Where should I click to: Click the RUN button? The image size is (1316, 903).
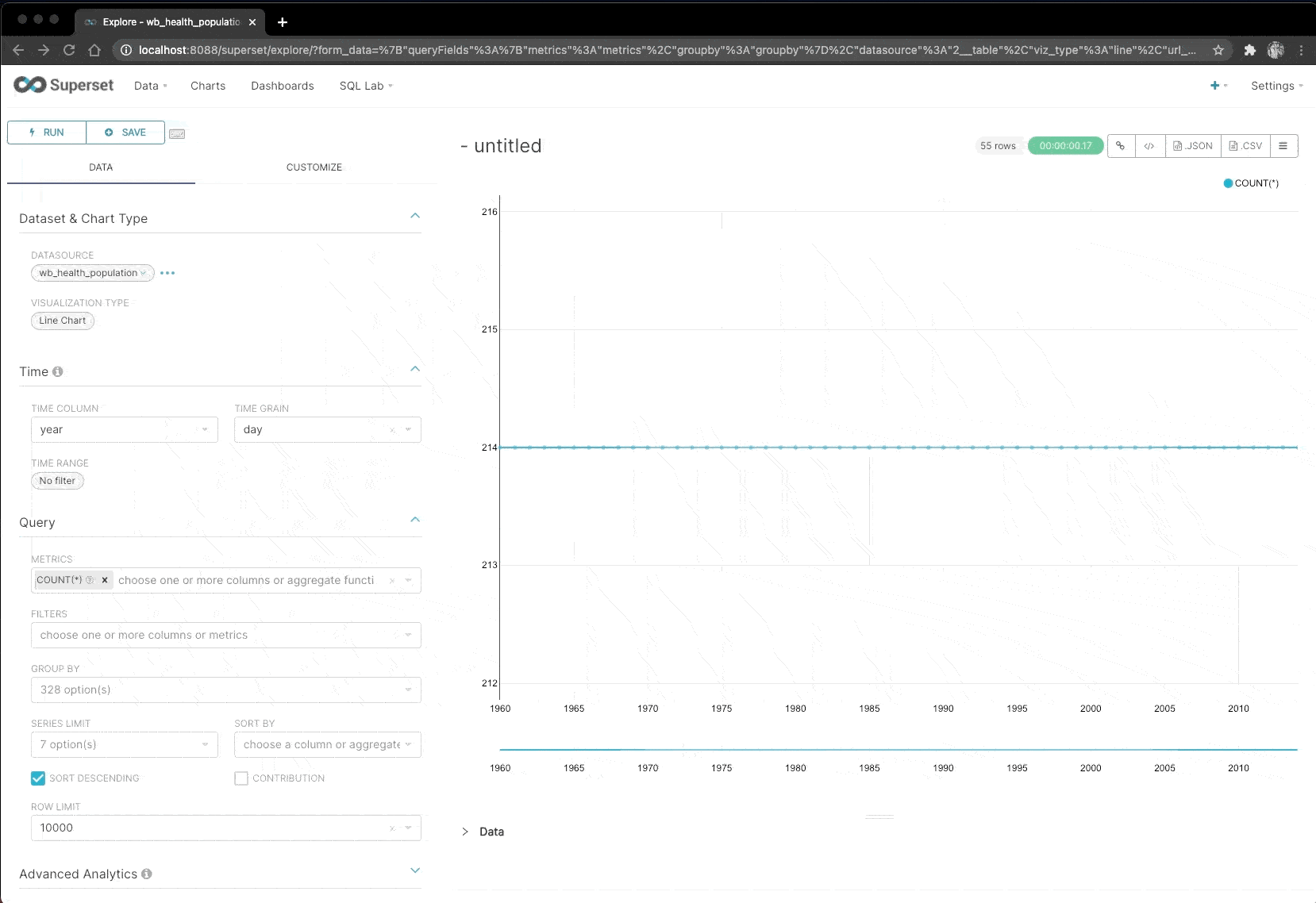46,133
